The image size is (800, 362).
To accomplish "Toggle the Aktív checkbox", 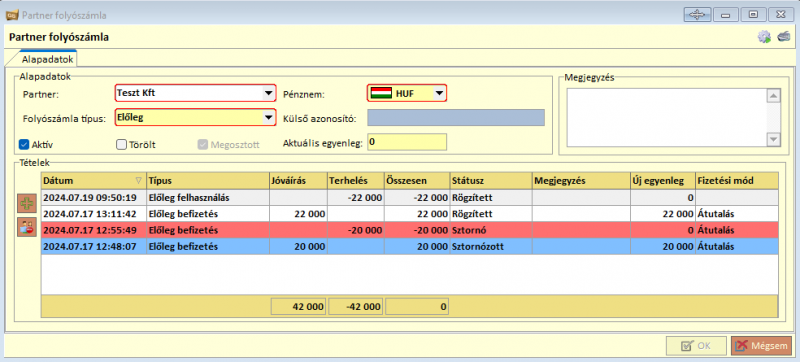I will pos(23,144).
